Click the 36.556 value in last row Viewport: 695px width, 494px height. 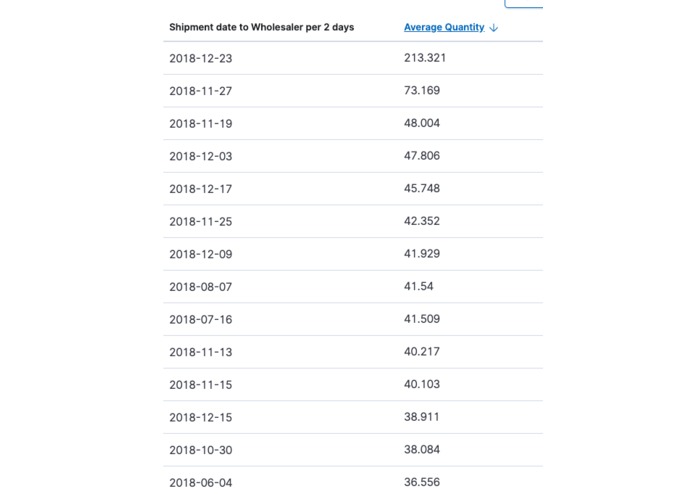pos(422,482)
